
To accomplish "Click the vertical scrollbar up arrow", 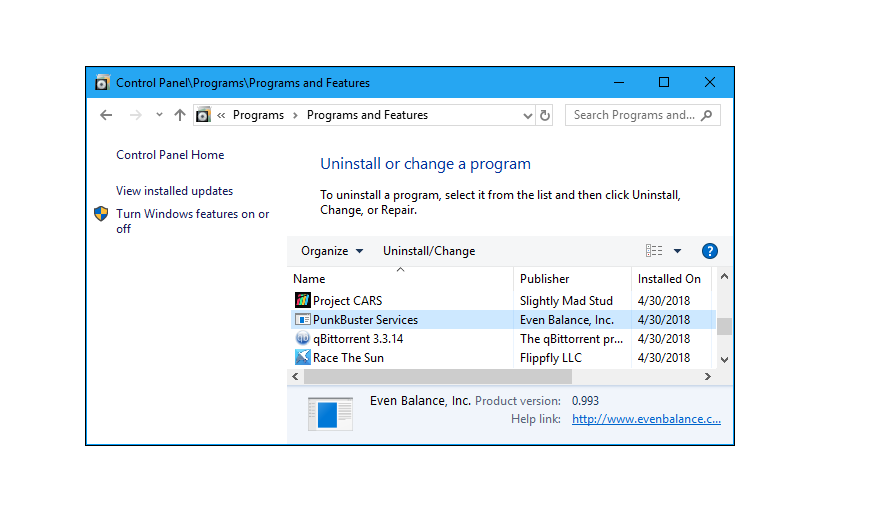I will [x=724, y=276].
